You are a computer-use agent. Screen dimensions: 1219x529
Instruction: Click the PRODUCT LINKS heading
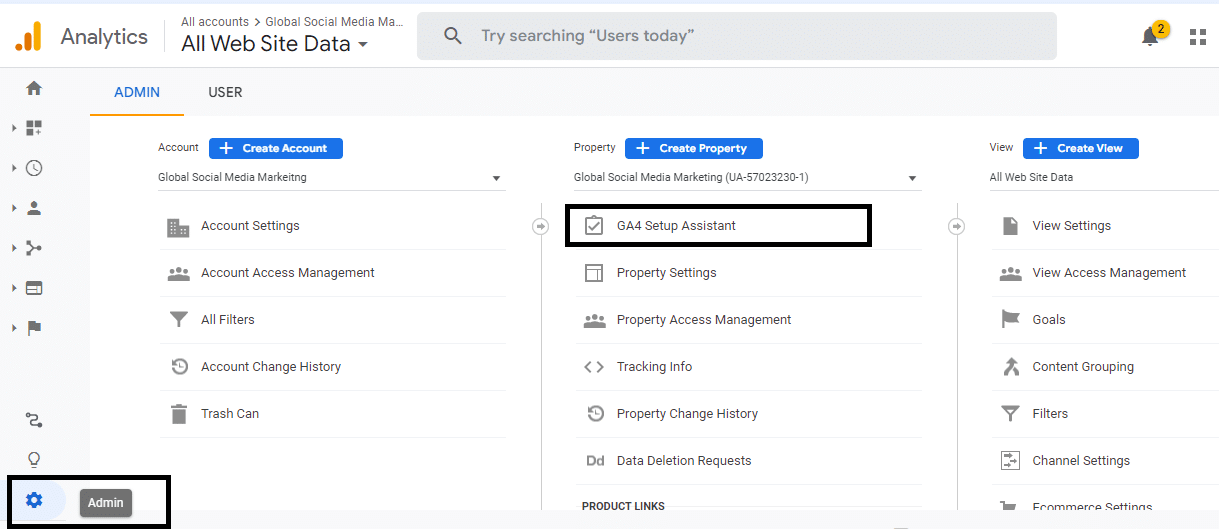tap(623, 507)
